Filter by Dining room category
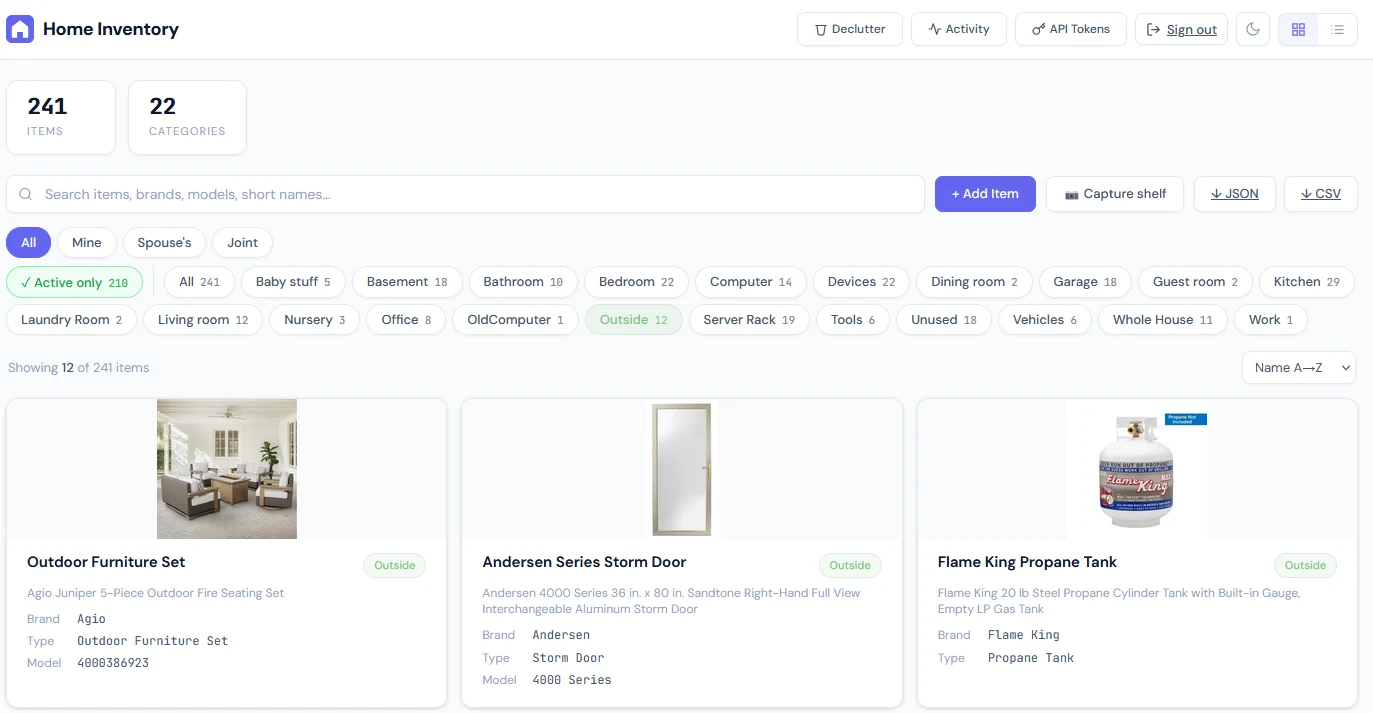 [975, 282]
